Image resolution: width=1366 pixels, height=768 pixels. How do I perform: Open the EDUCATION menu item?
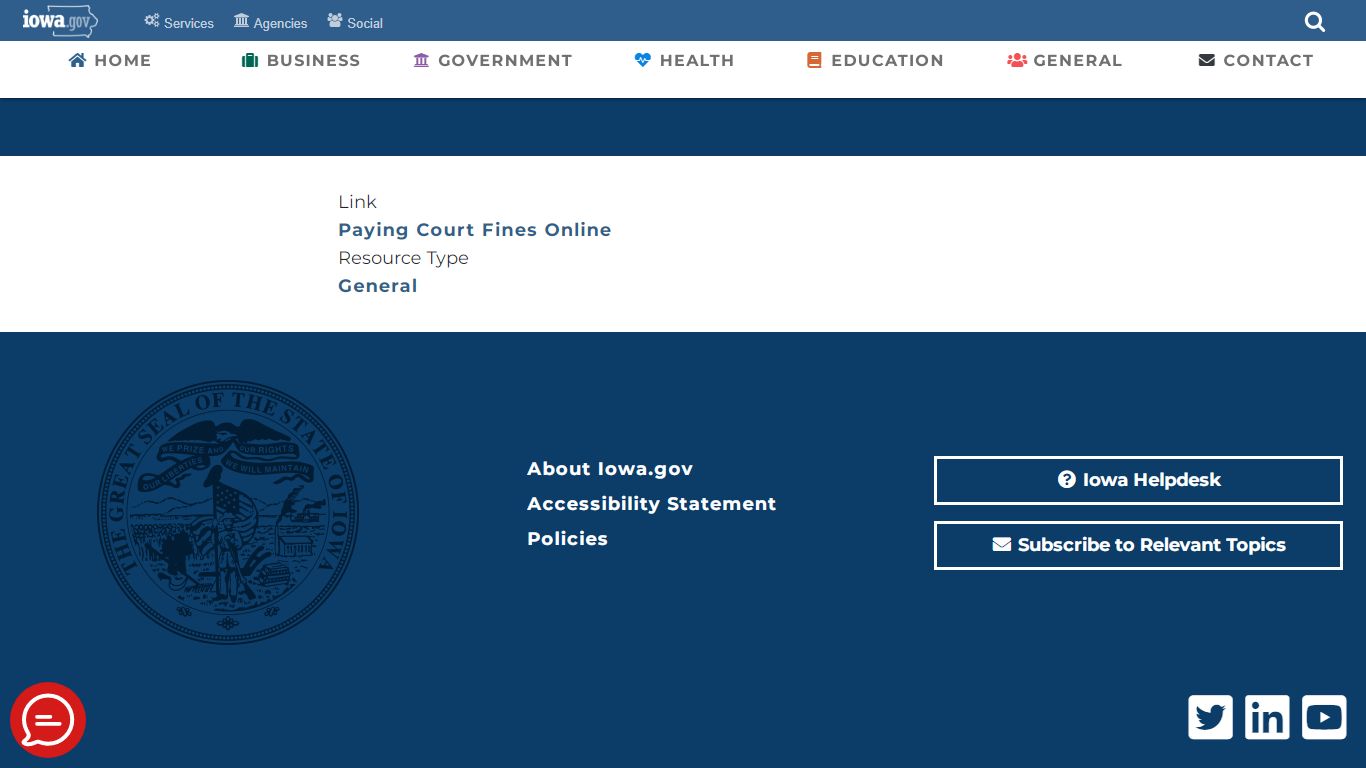875,60
